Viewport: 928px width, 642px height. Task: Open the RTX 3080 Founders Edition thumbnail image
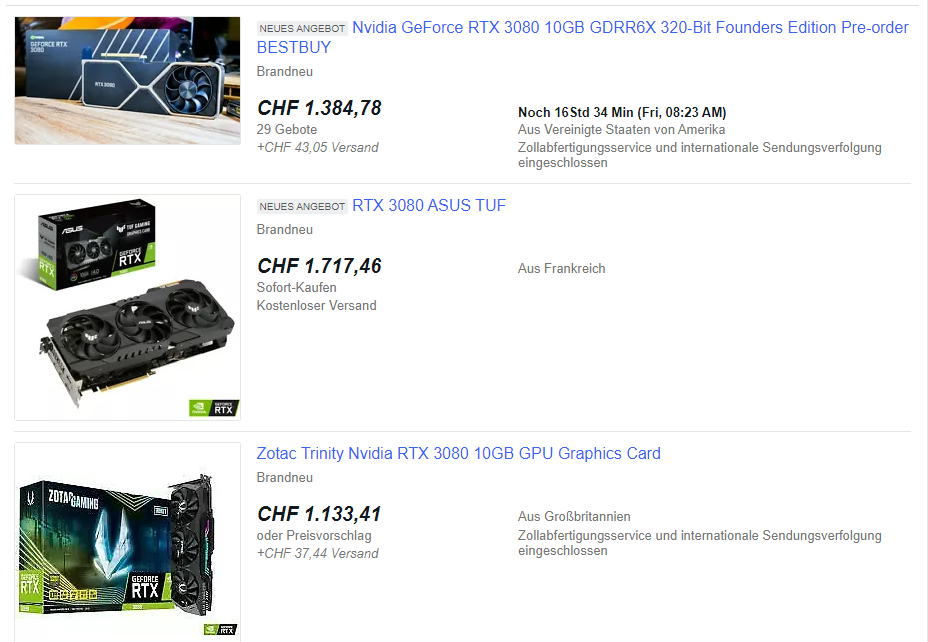point(127,80)
